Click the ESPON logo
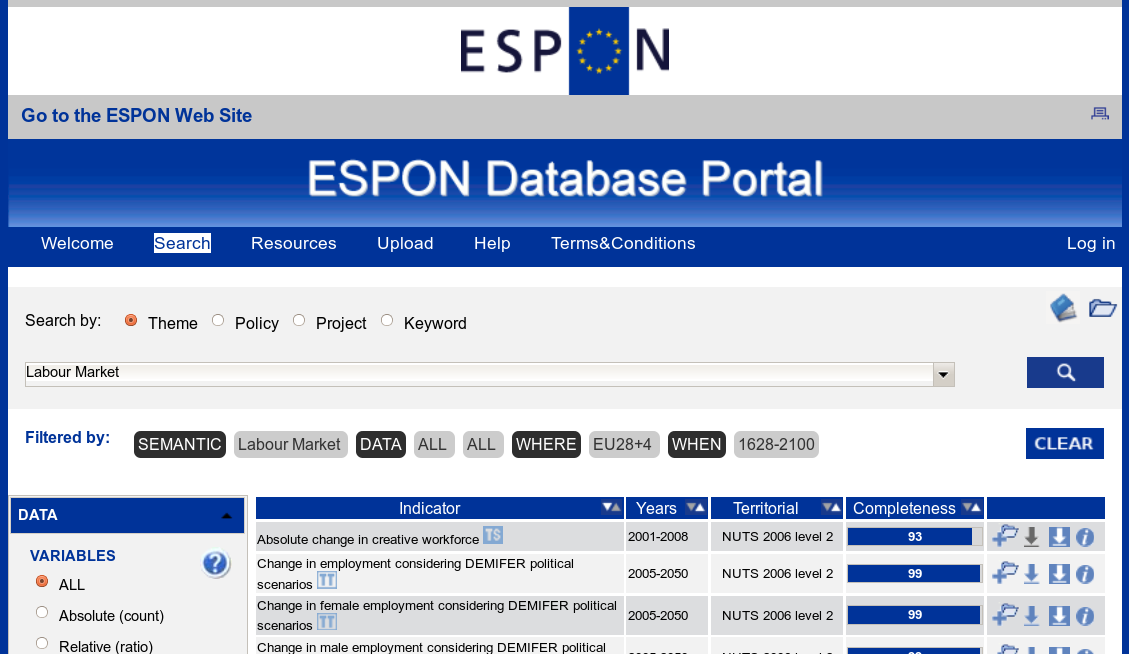 (x=565, y=50)
